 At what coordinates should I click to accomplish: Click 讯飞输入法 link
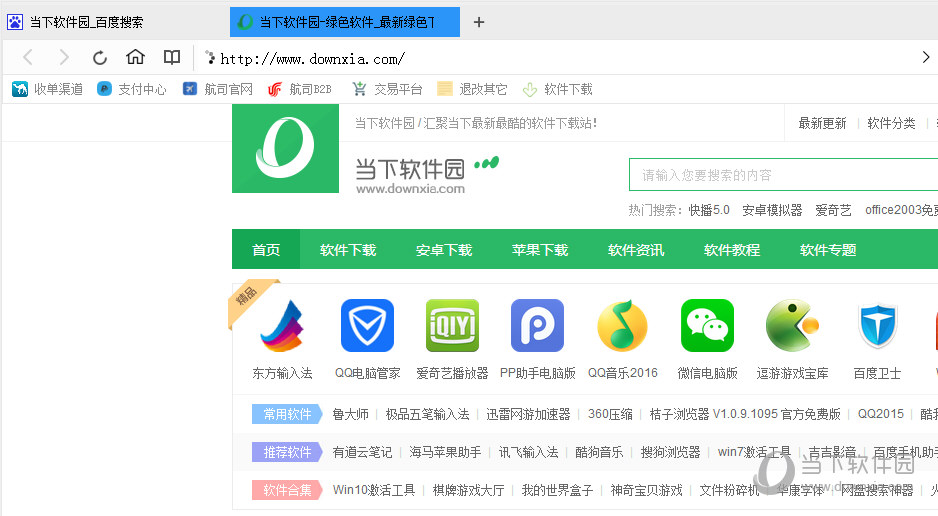(x=528, y=452)
